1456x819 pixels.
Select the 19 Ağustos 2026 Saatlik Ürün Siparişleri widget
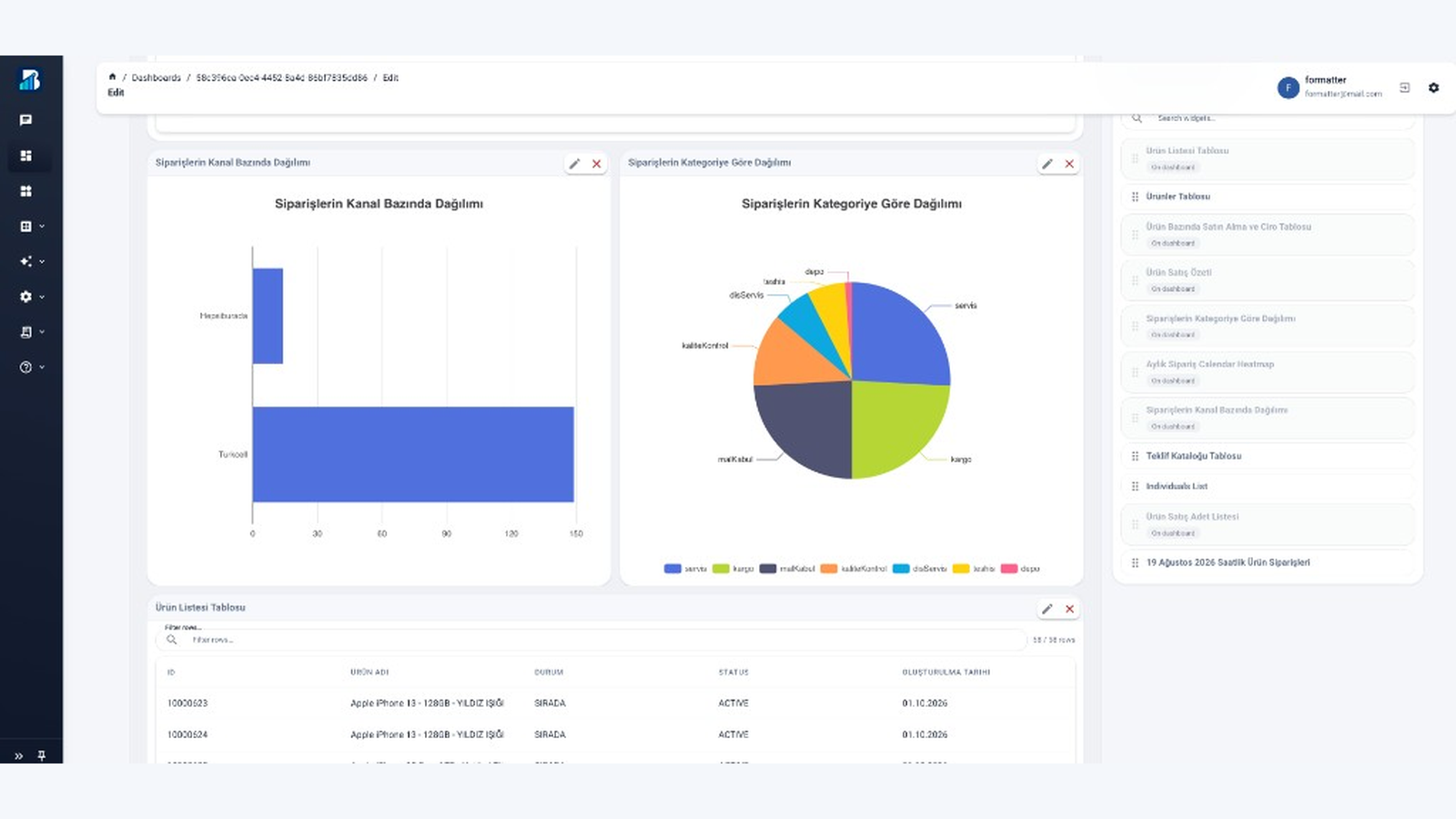[1268, 562]
